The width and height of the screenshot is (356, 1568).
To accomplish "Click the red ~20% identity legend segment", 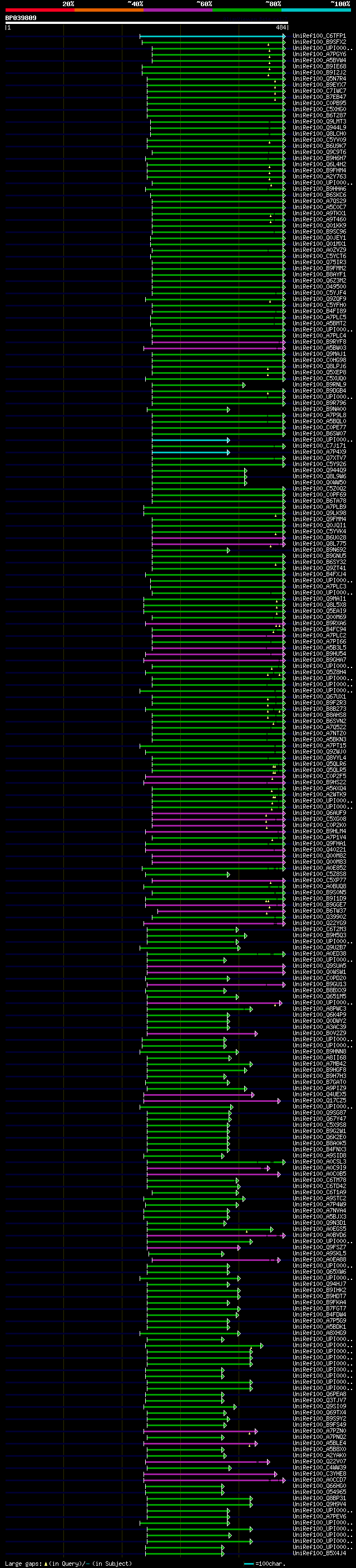I will [39, 11].
